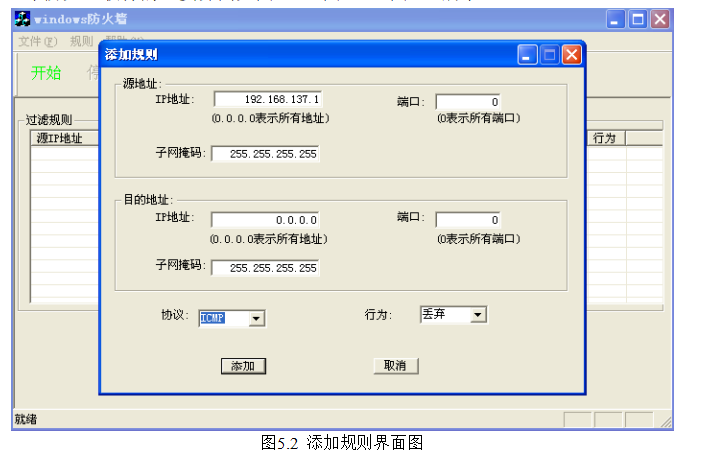
Task: Click the 过滤规则 group label
Action: 49,120
